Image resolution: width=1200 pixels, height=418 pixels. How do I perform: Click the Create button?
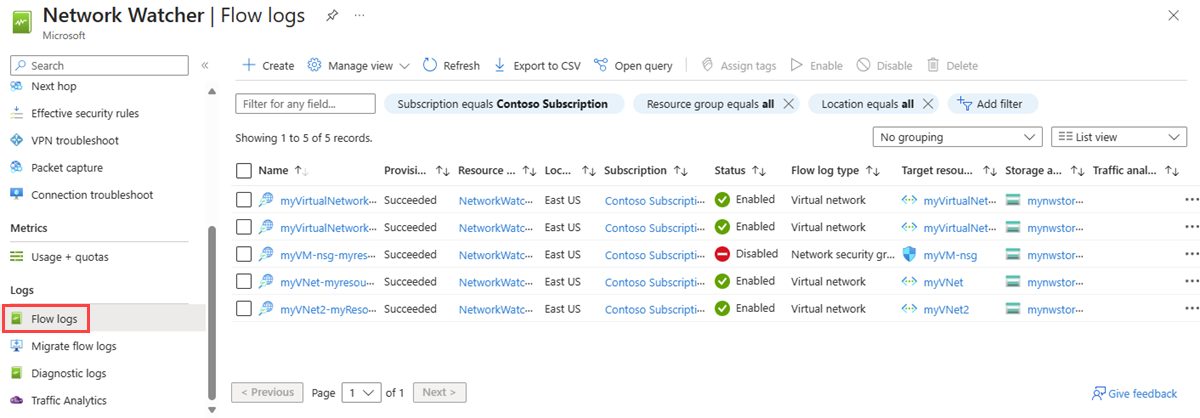[268, 65]
